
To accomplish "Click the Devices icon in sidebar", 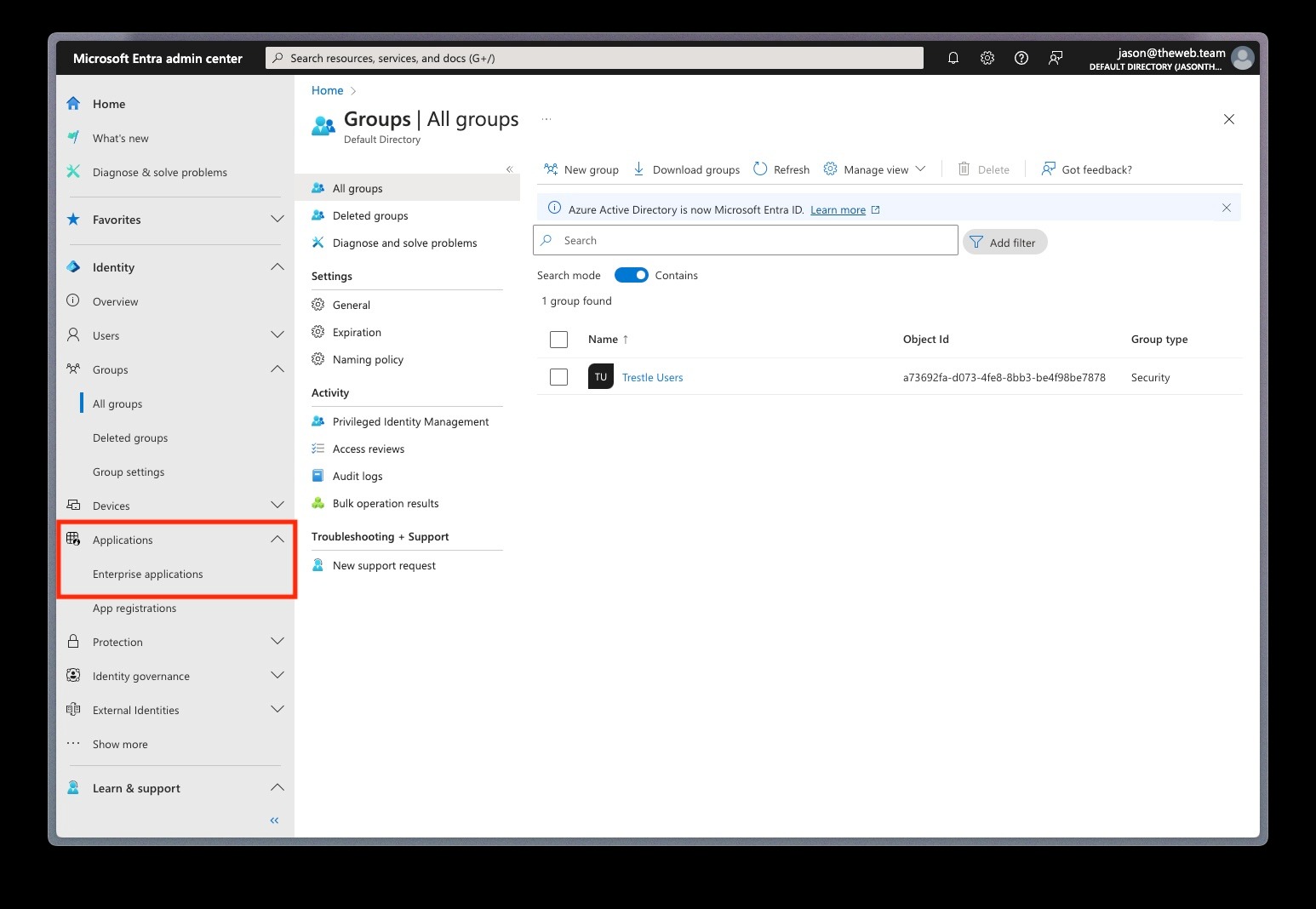I will point(73,506).
